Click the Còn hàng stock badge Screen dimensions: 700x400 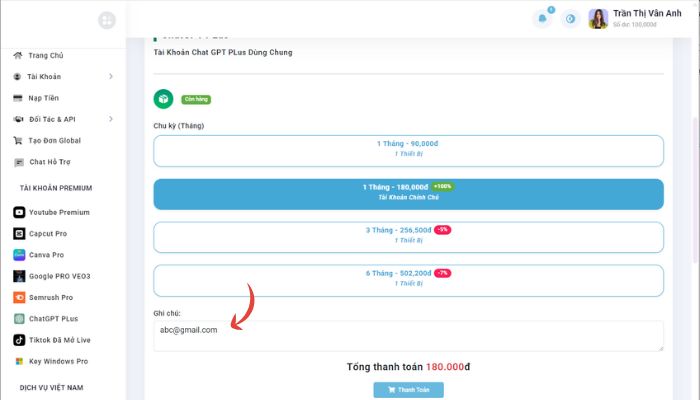[196, 99]
